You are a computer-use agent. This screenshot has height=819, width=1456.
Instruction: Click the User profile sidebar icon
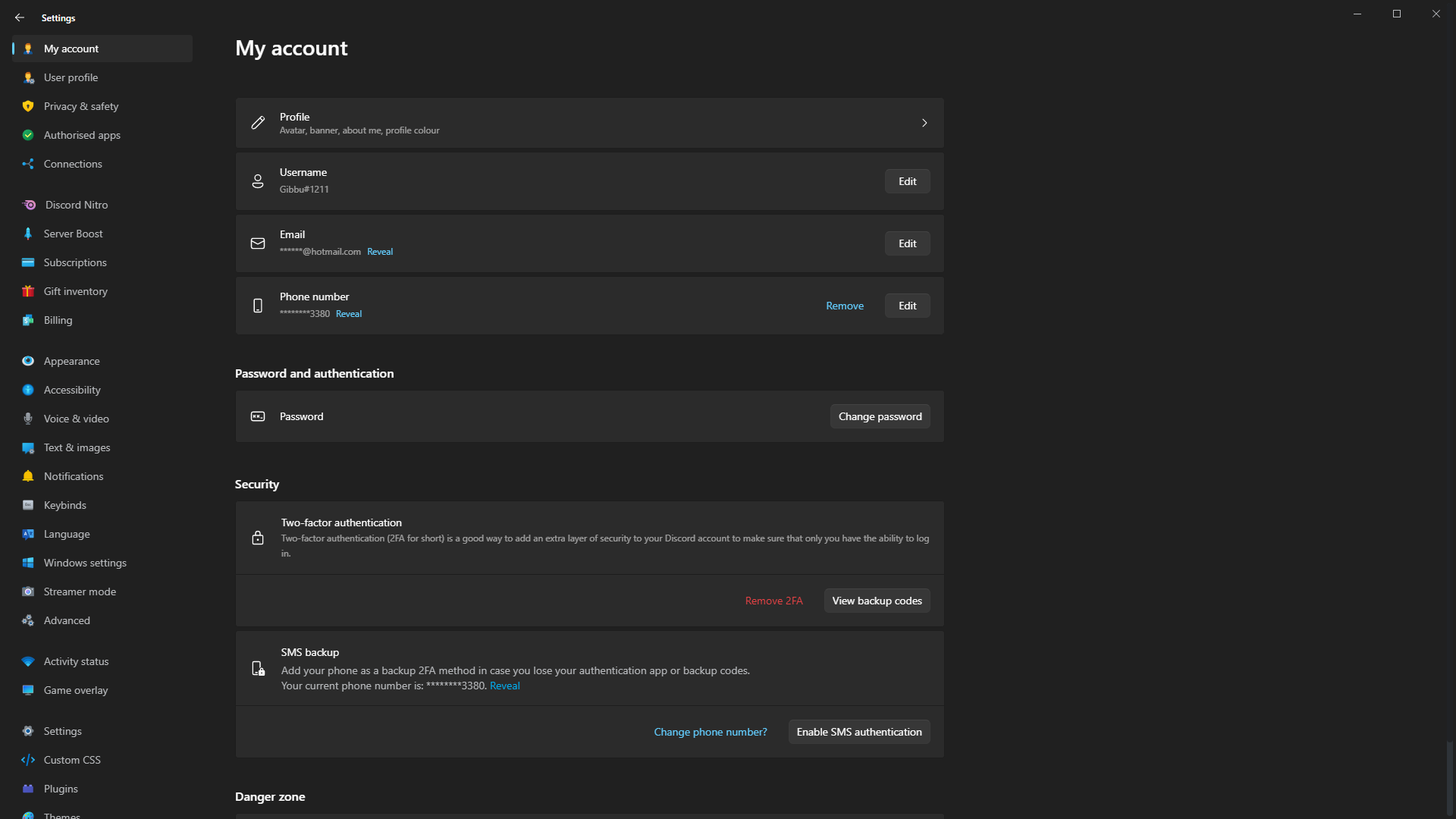click(x=29, y=77)
